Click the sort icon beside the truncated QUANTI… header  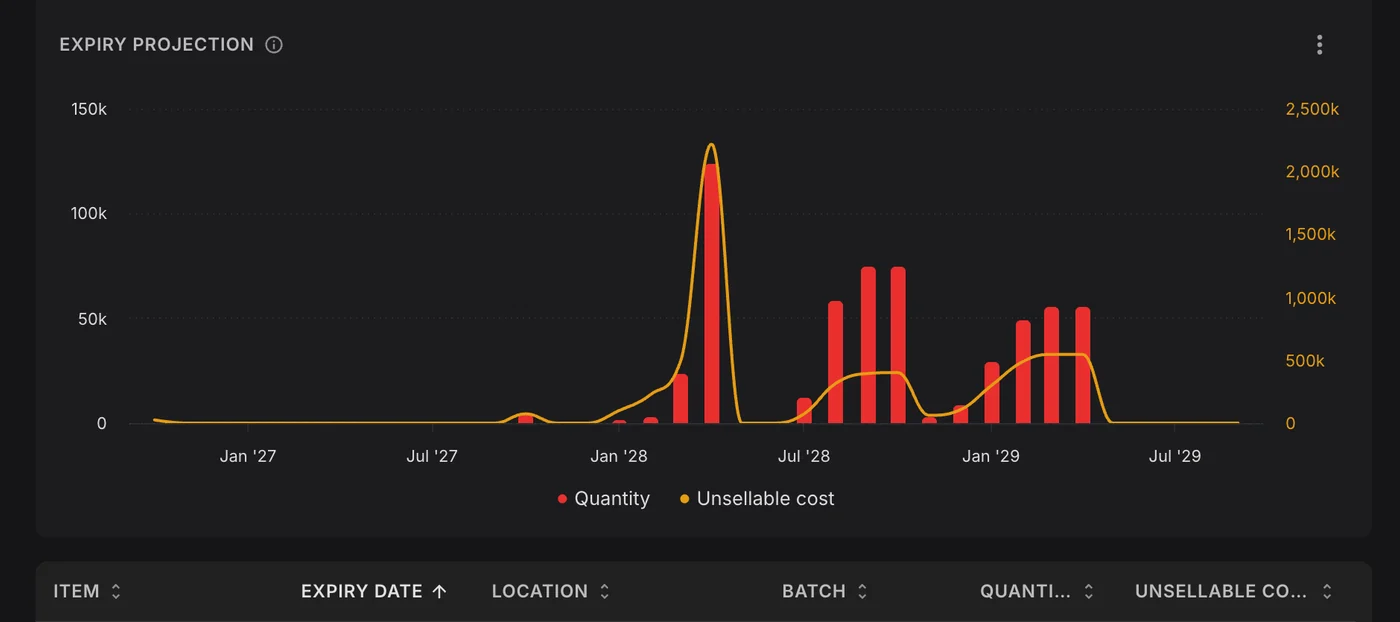click(x=1089, y=591)
